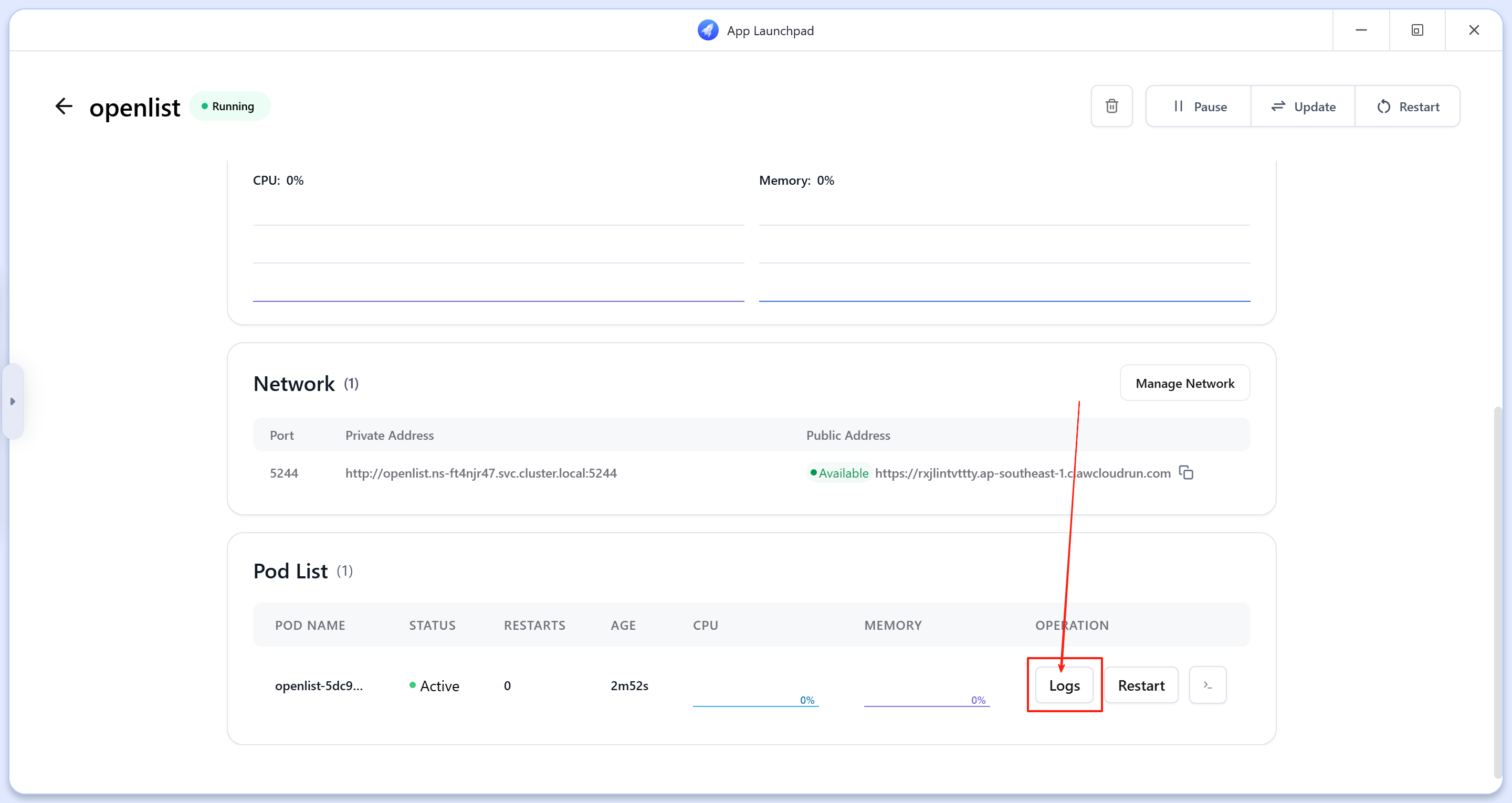1512x803 pixels.
Task: Select the pod name openlist-5dc9
Action: point(320,685)
